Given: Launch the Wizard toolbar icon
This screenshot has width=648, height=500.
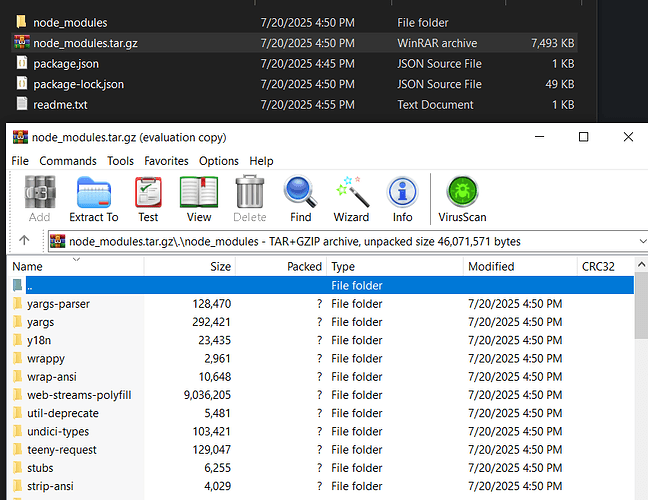Looking at the screenshot, I should (x=351, y=198).
